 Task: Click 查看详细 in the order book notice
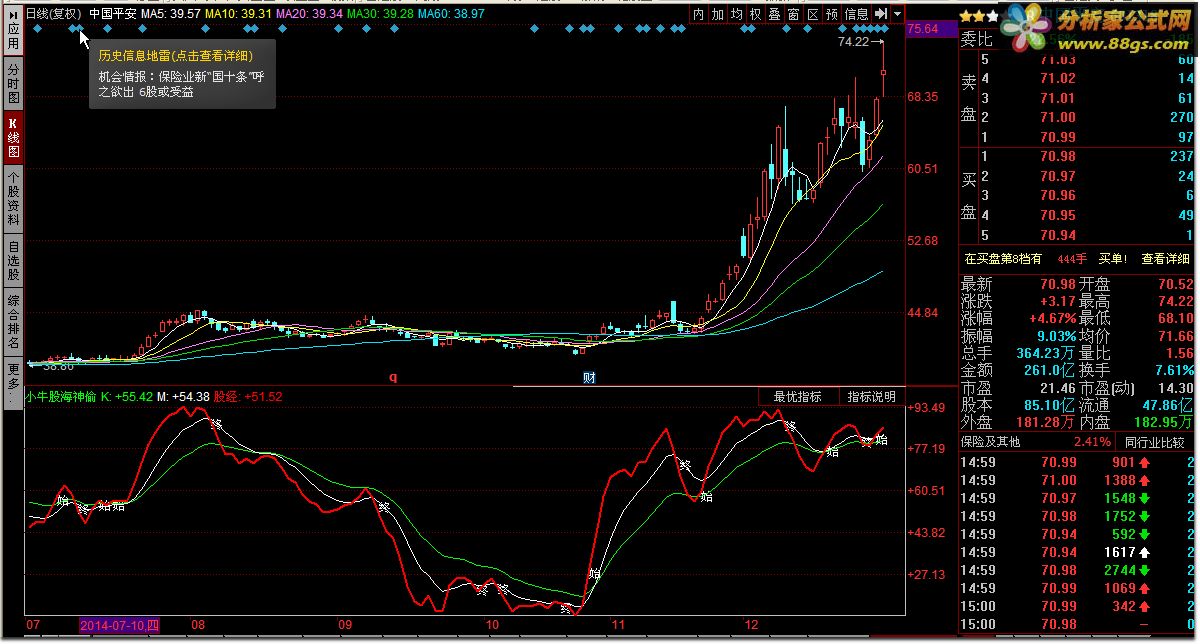pyautogui.click(x=1165, y=259)
